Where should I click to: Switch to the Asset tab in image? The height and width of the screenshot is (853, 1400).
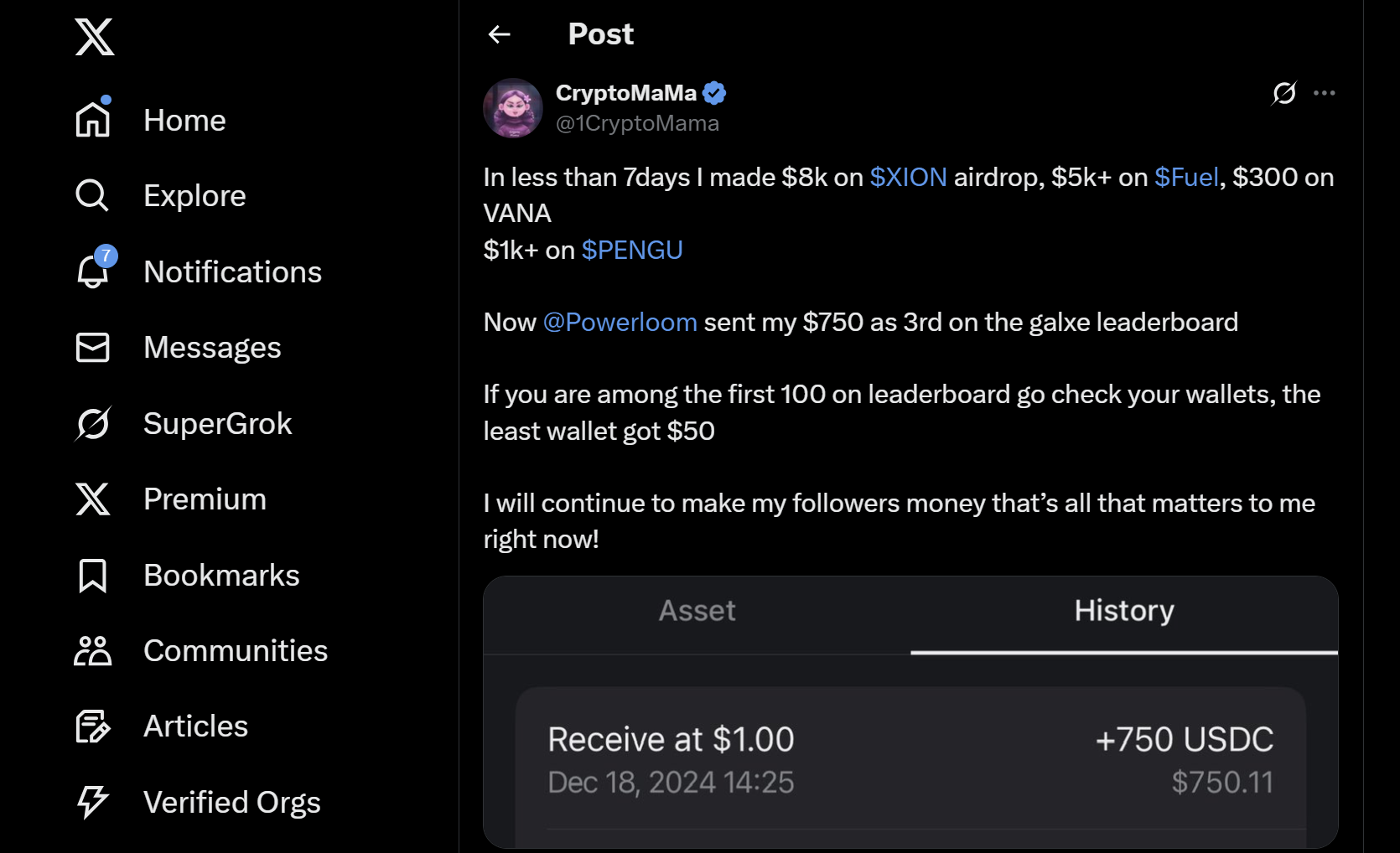point(697,611)
